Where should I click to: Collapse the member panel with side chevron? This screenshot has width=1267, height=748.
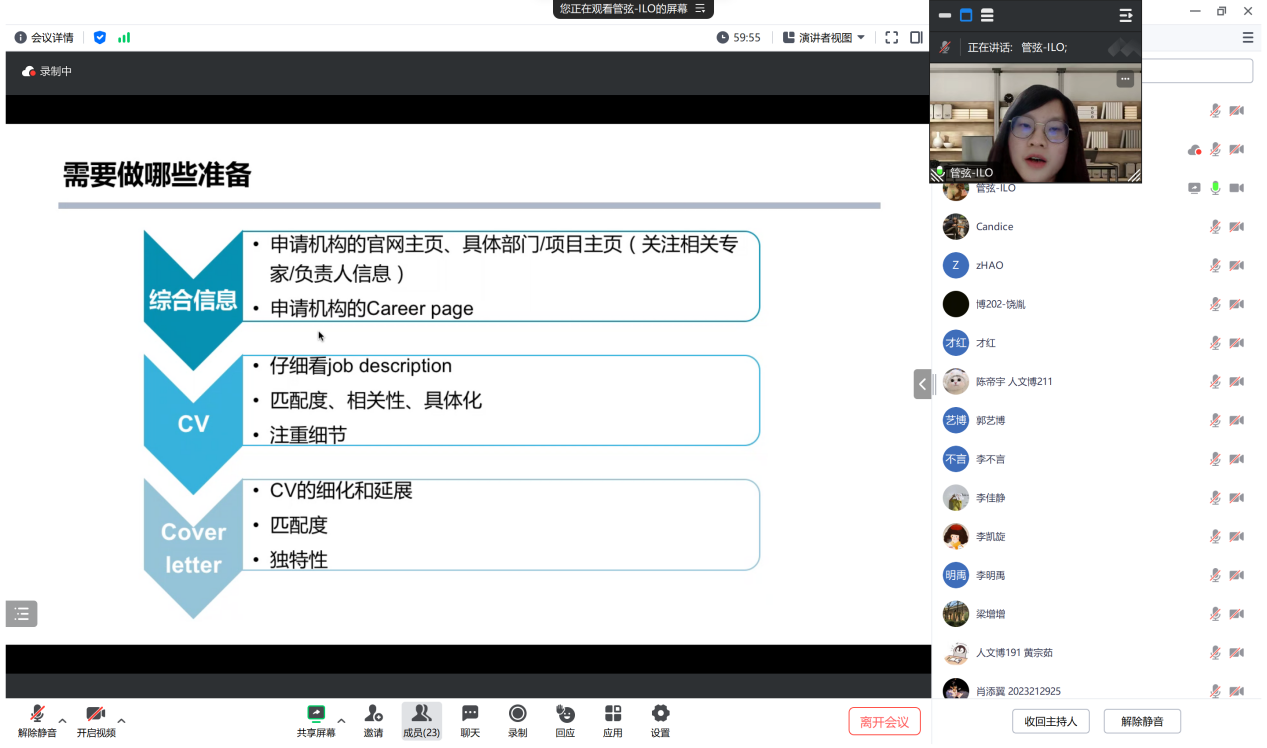pos(922,384)
